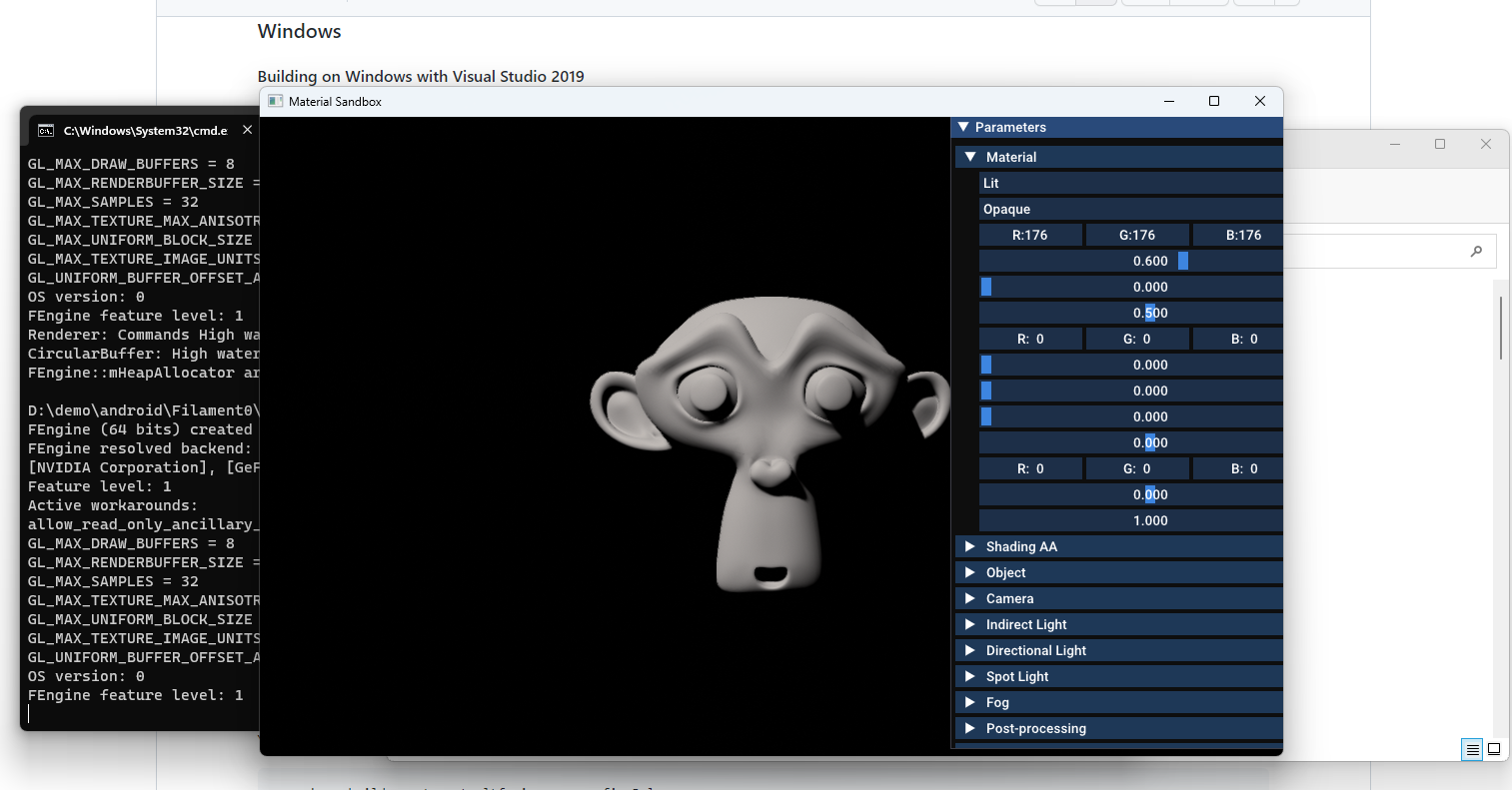Click the 'Active workarounds:' console line

click(x=113, y=505)
